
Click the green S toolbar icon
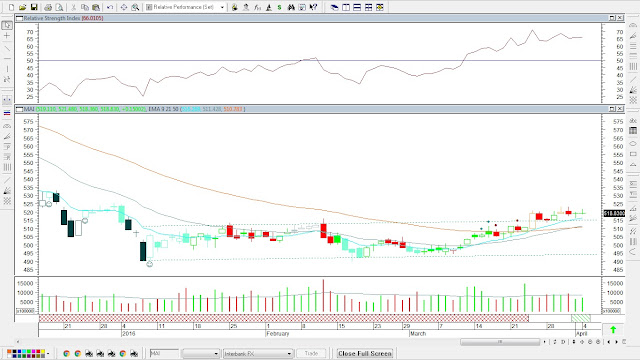280,7
